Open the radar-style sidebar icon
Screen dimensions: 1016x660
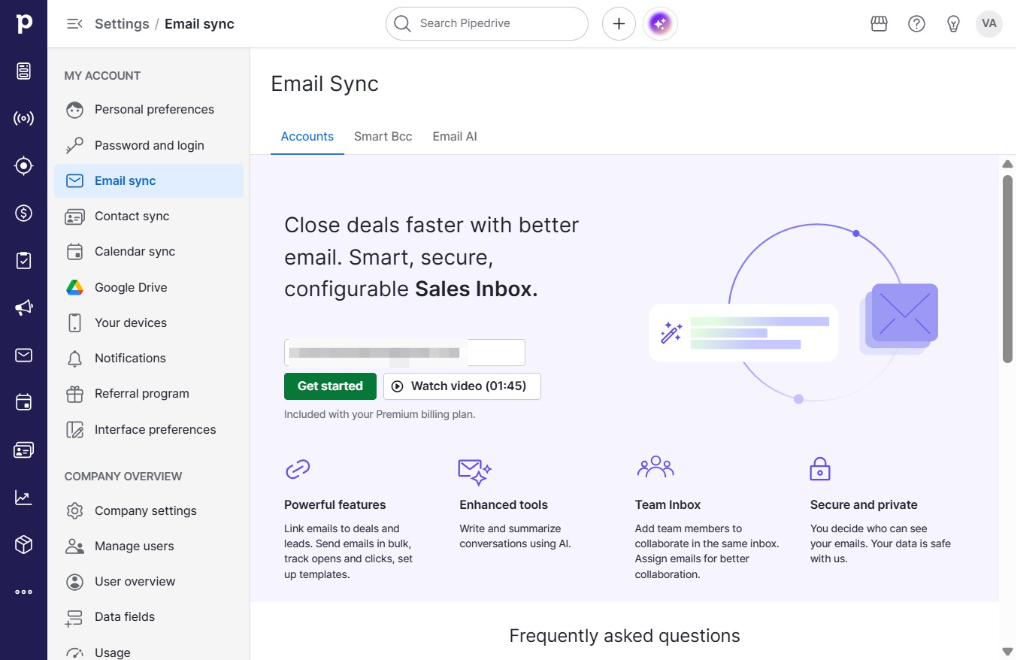23,118
